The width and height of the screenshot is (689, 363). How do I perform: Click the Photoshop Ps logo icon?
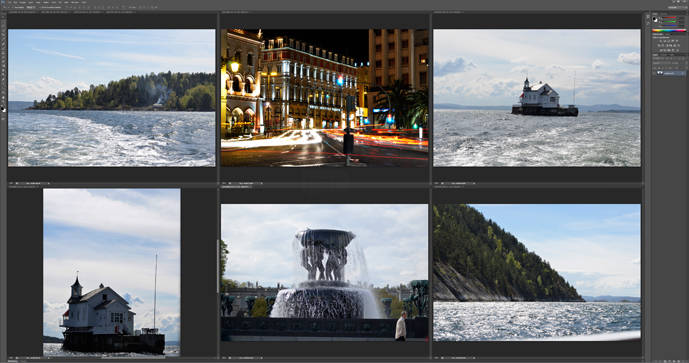pos(3,2)
